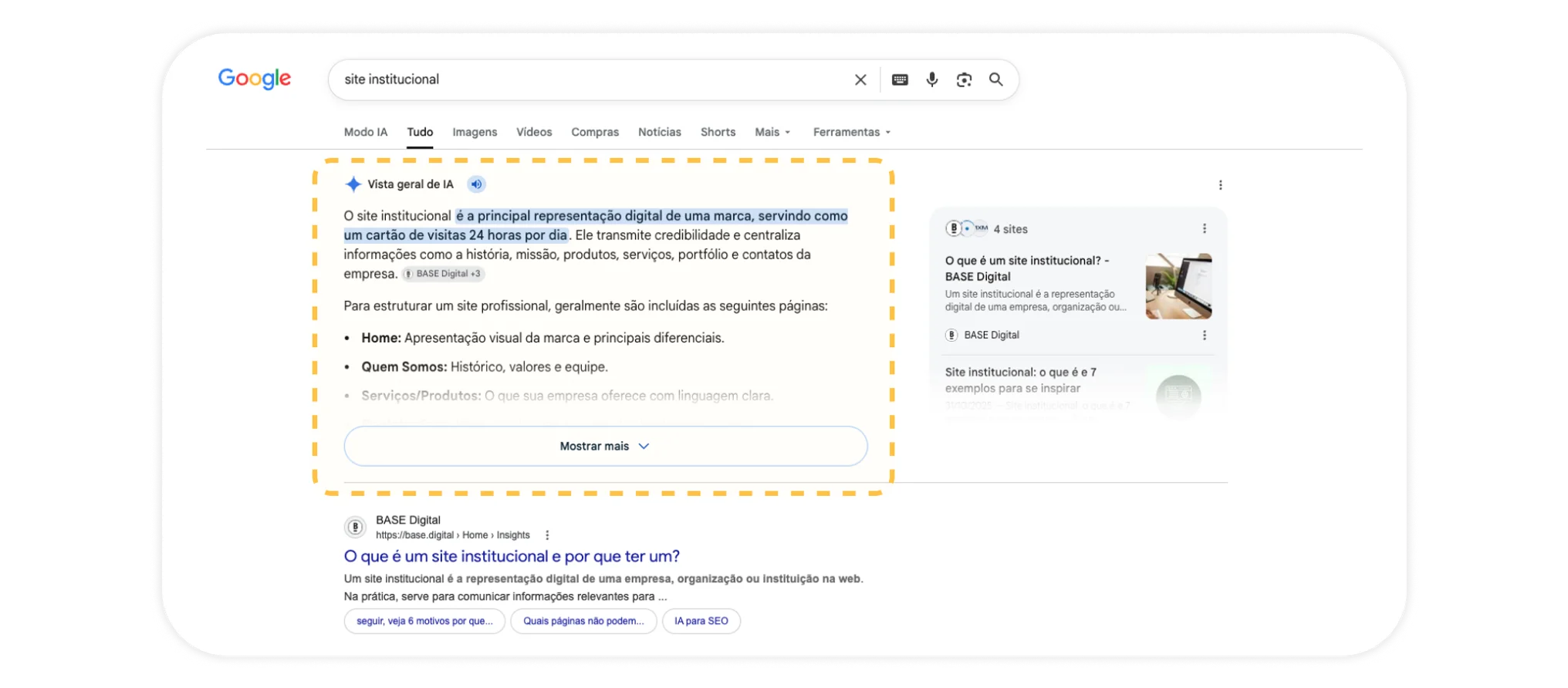This screenshot has width=1568, height=688.
Task: Start voice search with microphone icon
Action: pyautogui.click(x=932, y=79)
